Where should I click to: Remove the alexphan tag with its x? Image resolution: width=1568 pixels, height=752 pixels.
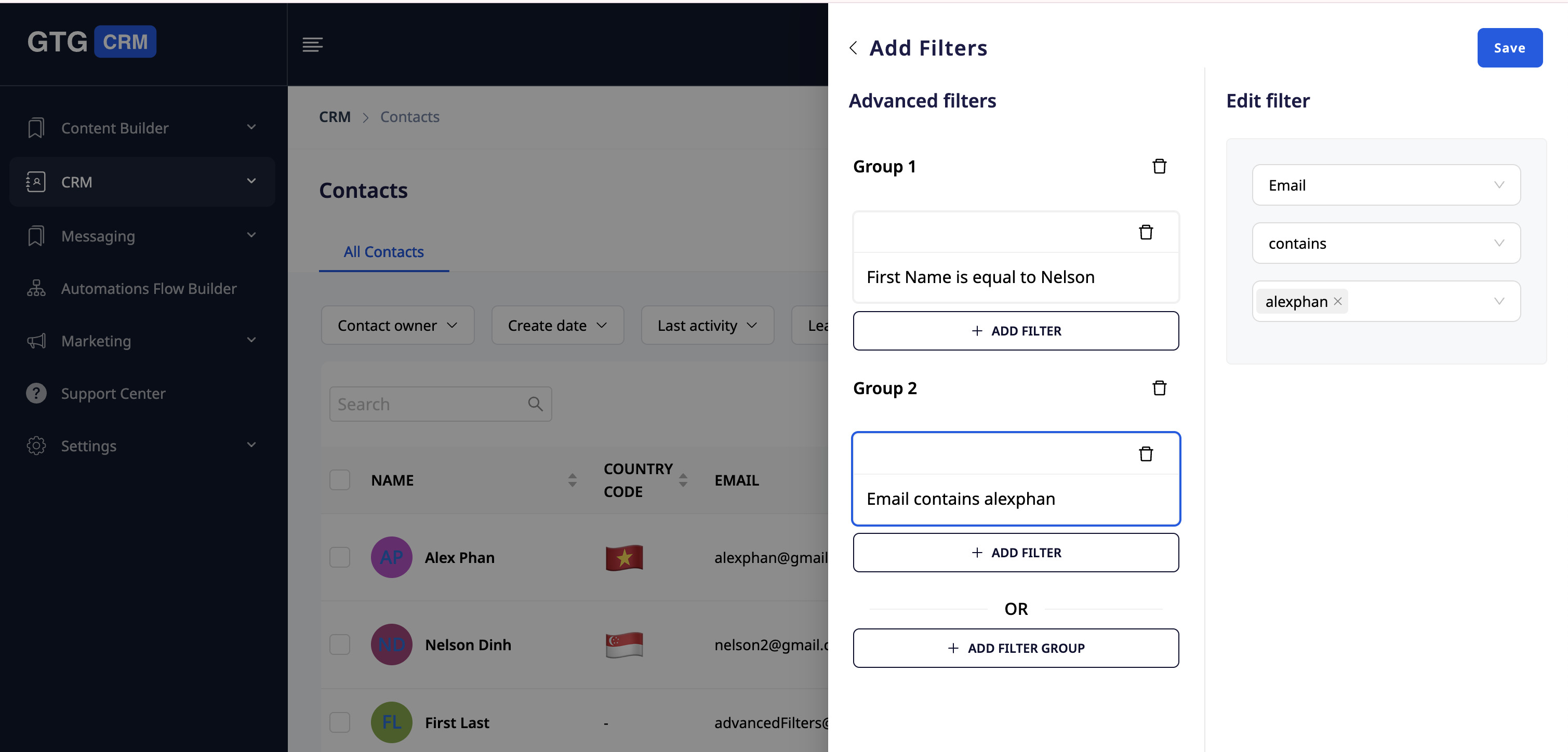pos(1337,301)
